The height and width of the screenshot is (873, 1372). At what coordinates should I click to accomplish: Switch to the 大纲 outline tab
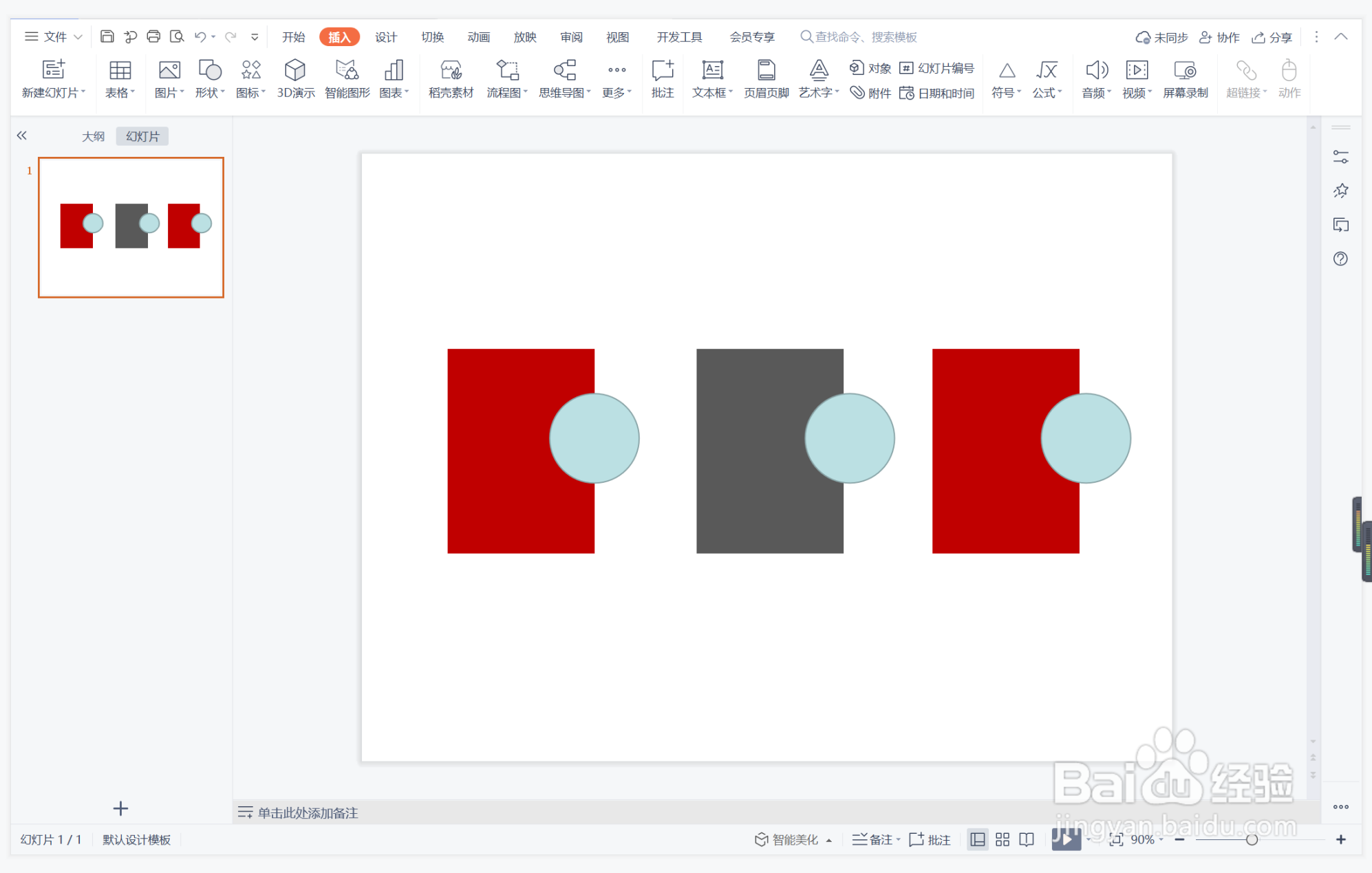click(93, 136)
